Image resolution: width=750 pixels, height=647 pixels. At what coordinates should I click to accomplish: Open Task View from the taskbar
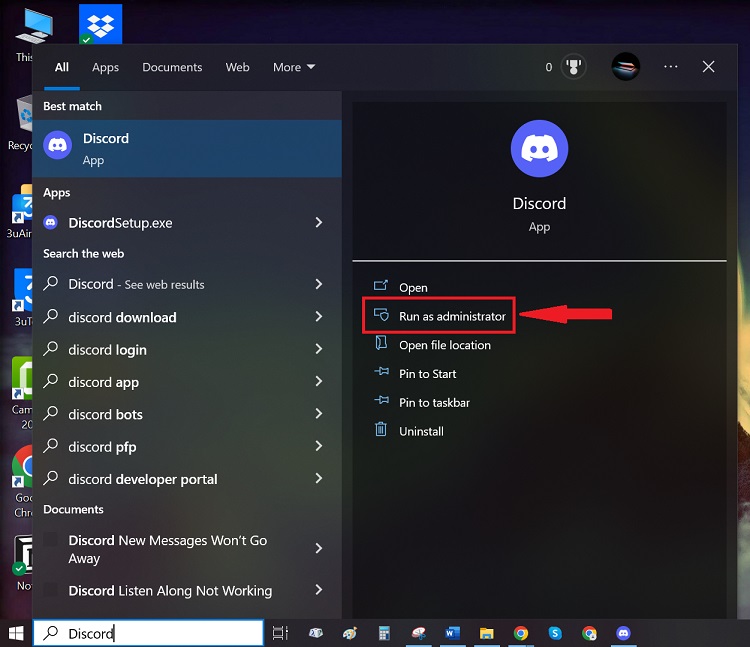(280, 633)
